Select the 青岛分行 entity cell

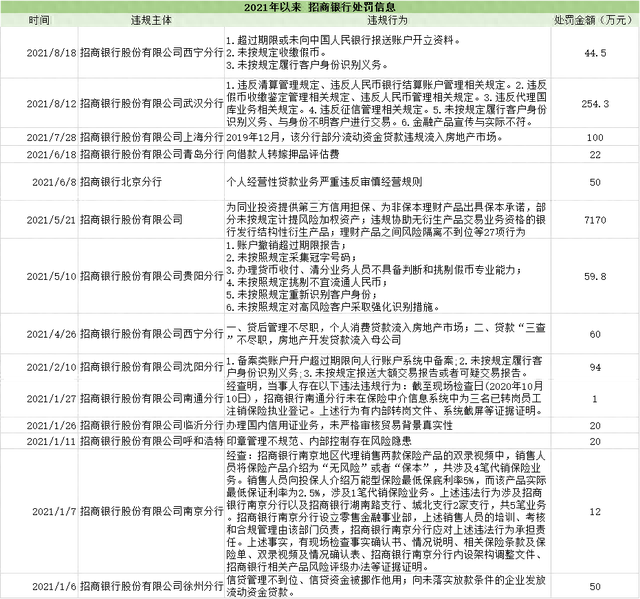coord(151,154)
